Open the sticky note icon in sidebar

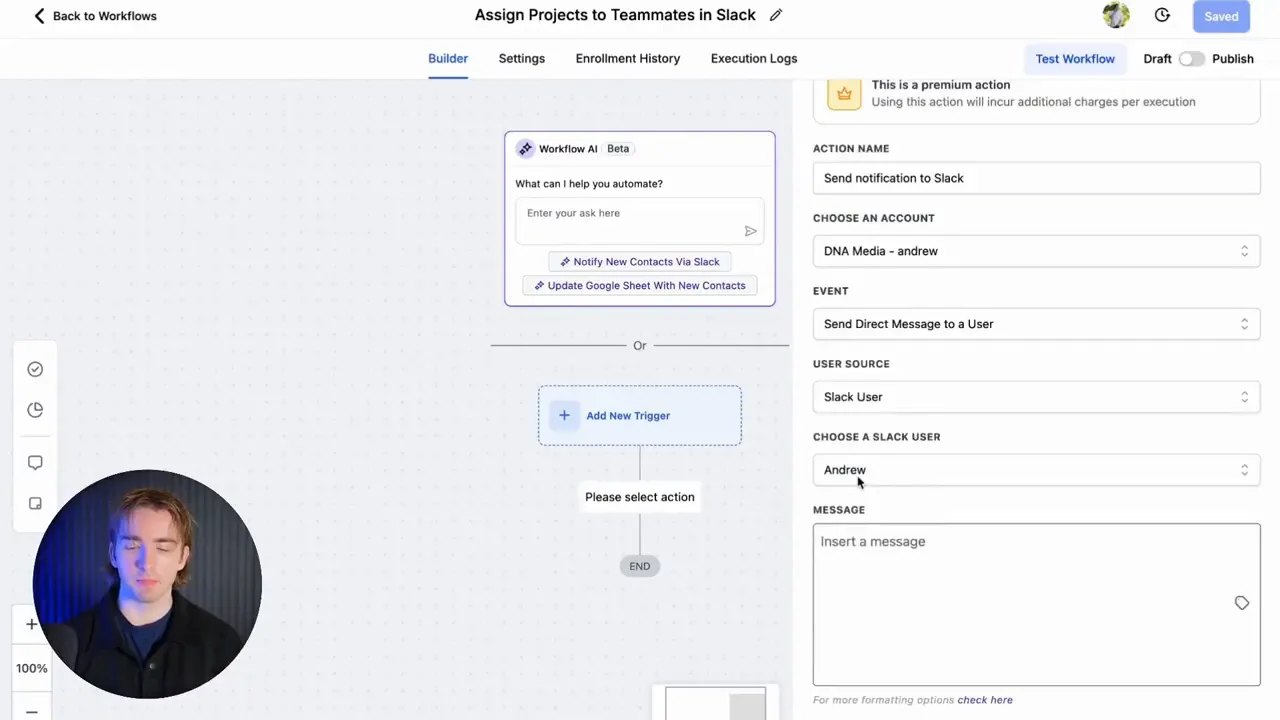[x=35, y=503]
